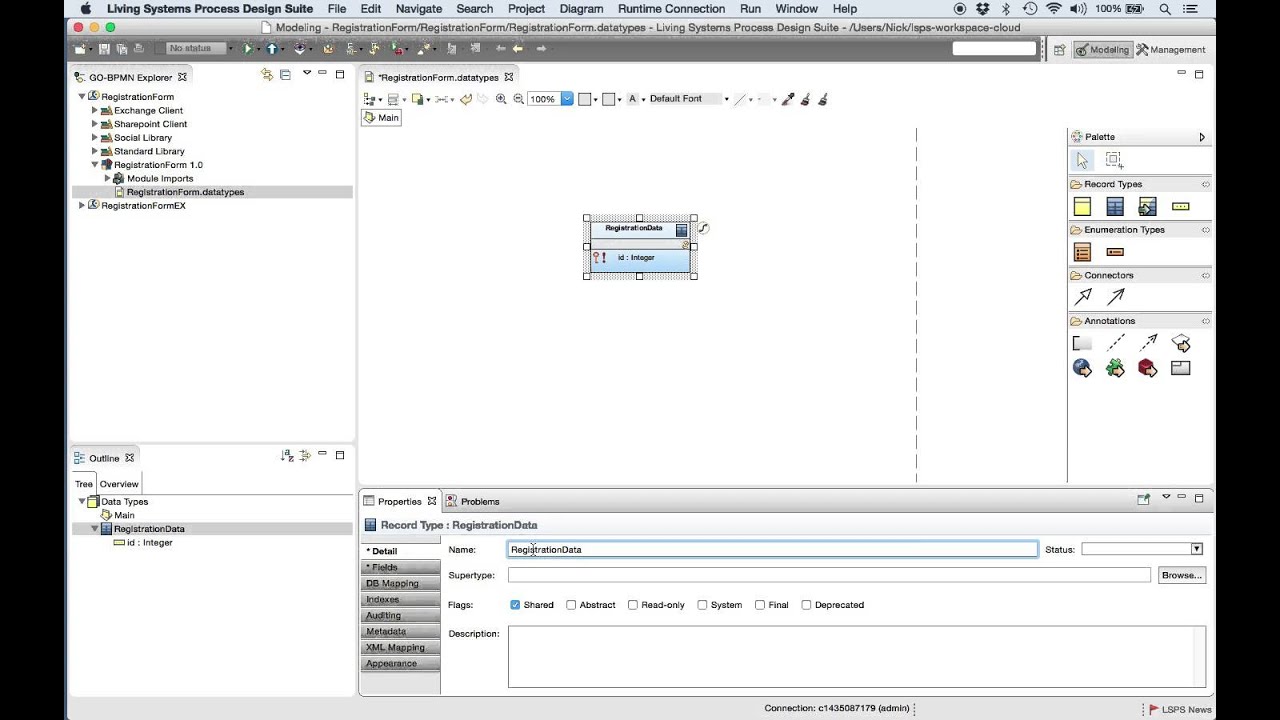Pick the Enumeration palette icon
The image size is (1280, 720).
(x=1082, y=252)
